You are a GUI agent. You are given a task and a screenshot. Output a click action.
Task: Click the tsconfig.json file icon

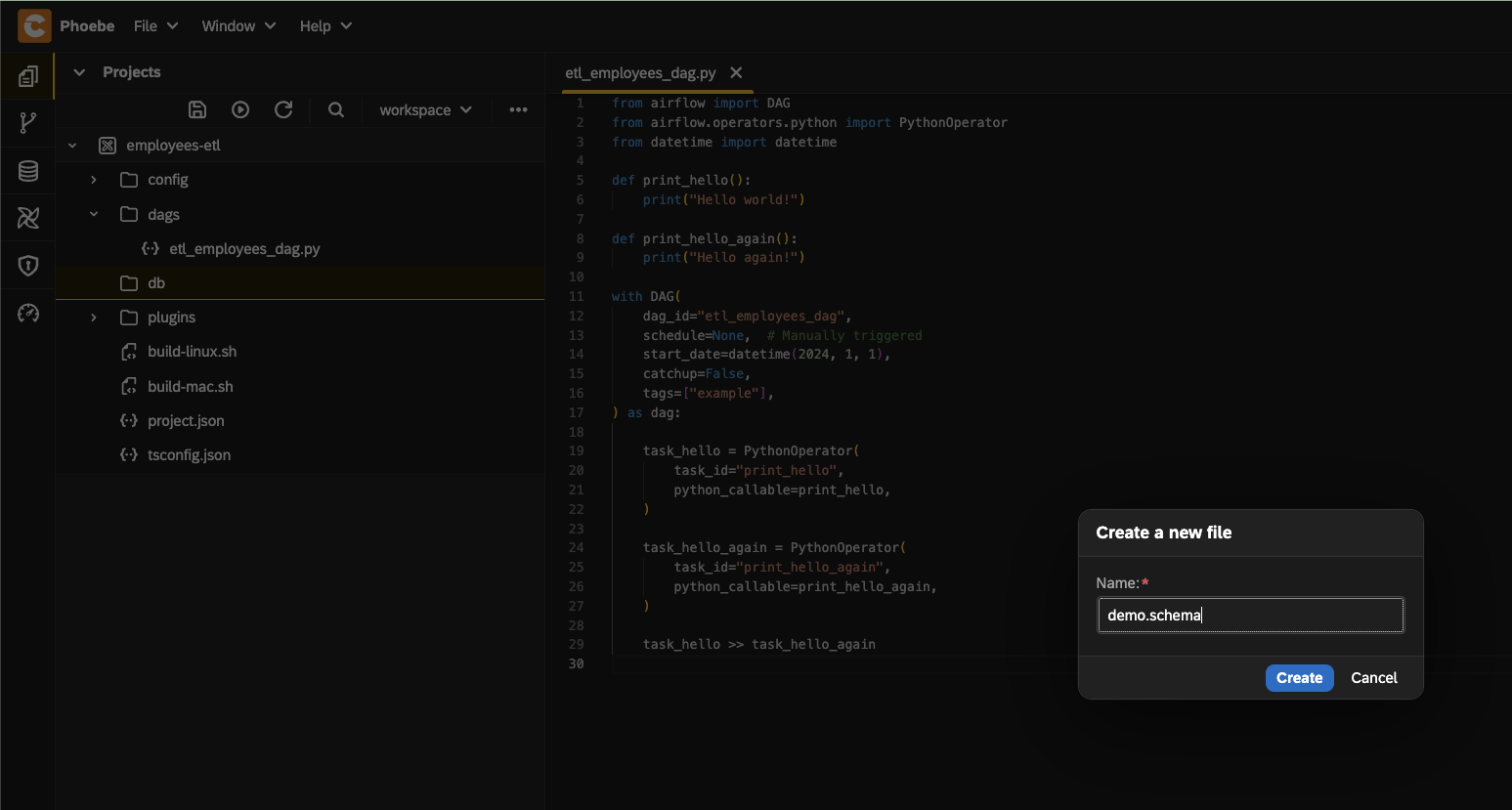(x=129, y=455)
